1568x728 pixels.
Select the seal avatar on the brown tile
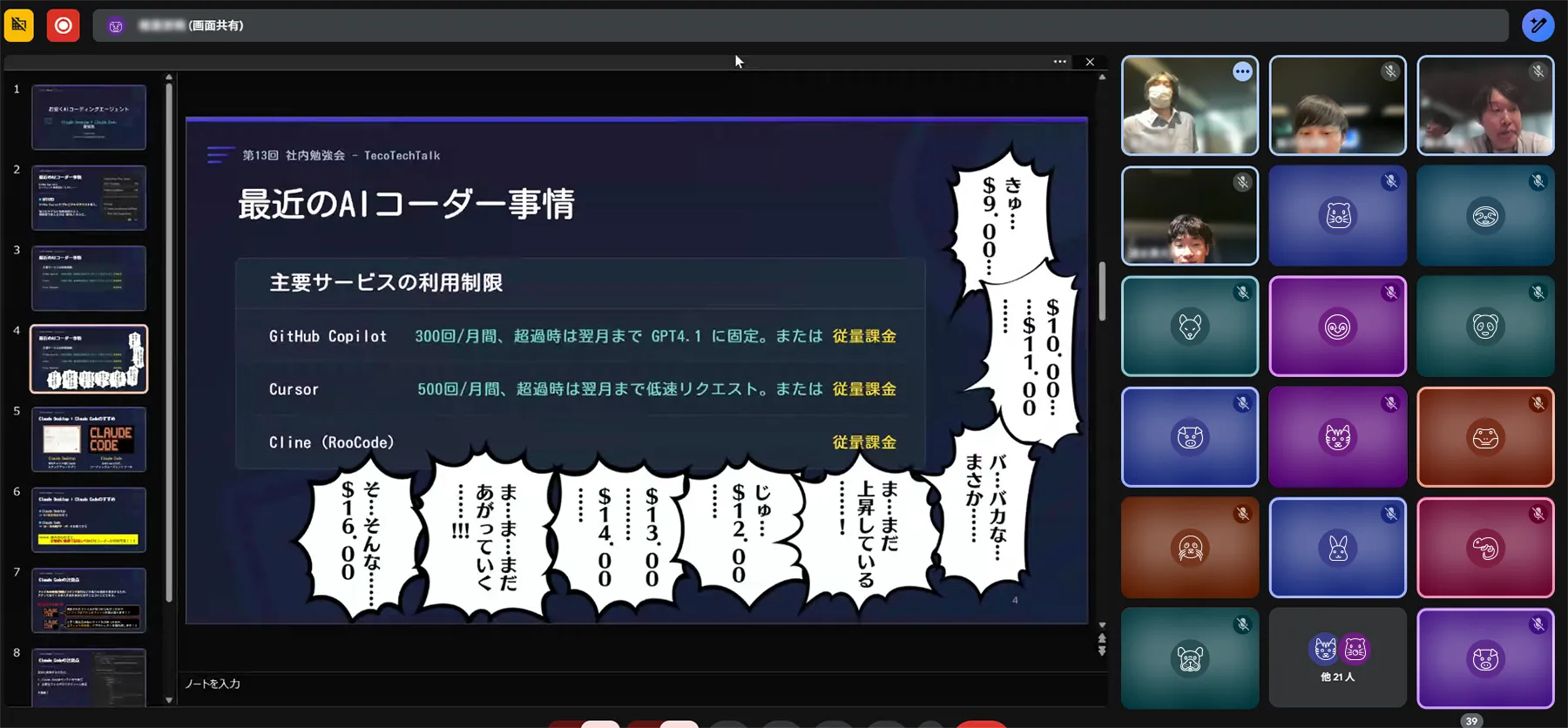[1190, 548]
